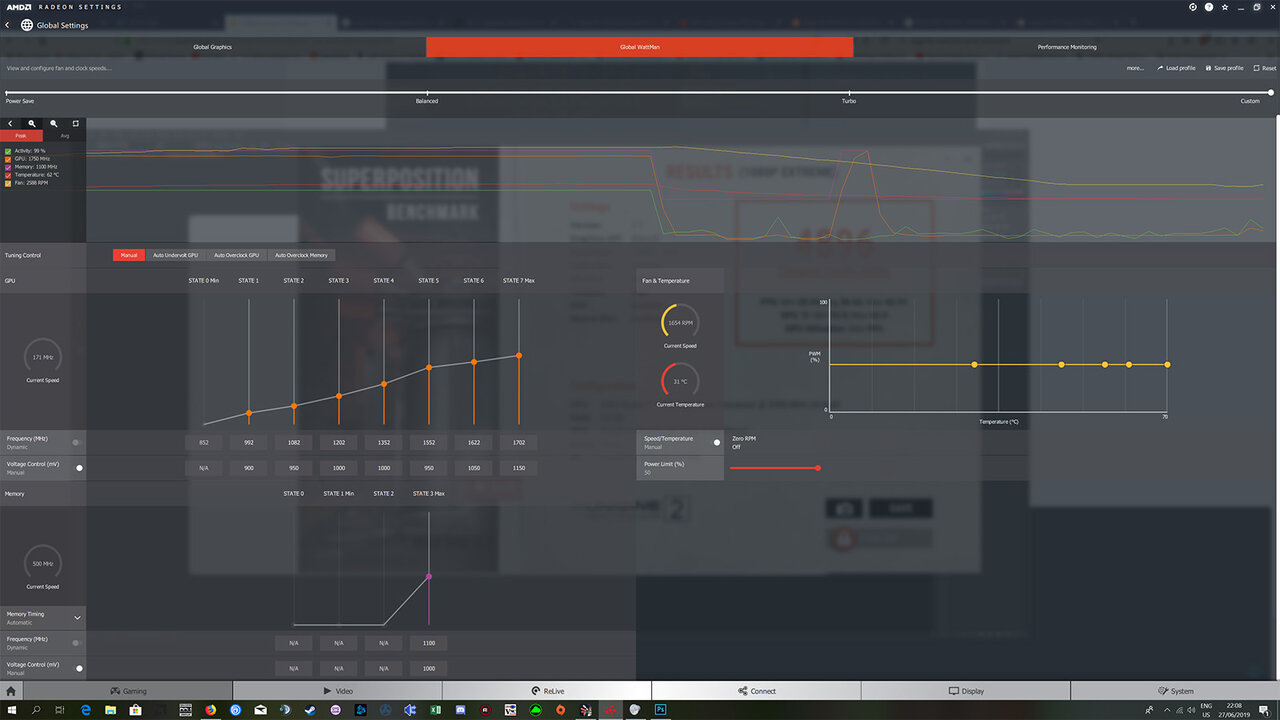Viewport: 1280px width, 720px height.
Task: Click GPU State 7 voltage field 1150
Action: point(519,468)
